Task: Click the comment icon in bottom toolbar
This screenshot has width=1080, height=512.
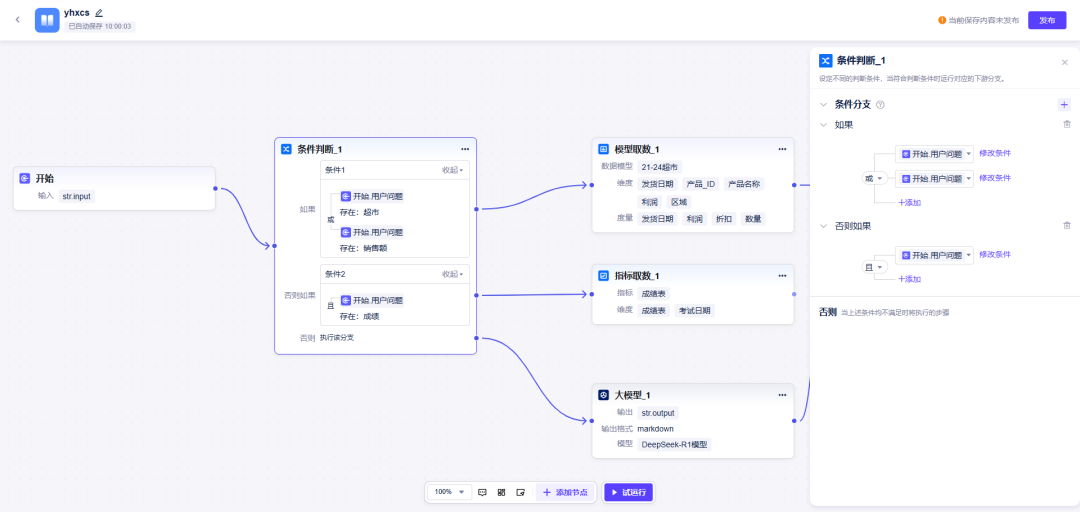Action: pyautogui.click(x=482, y=492)
